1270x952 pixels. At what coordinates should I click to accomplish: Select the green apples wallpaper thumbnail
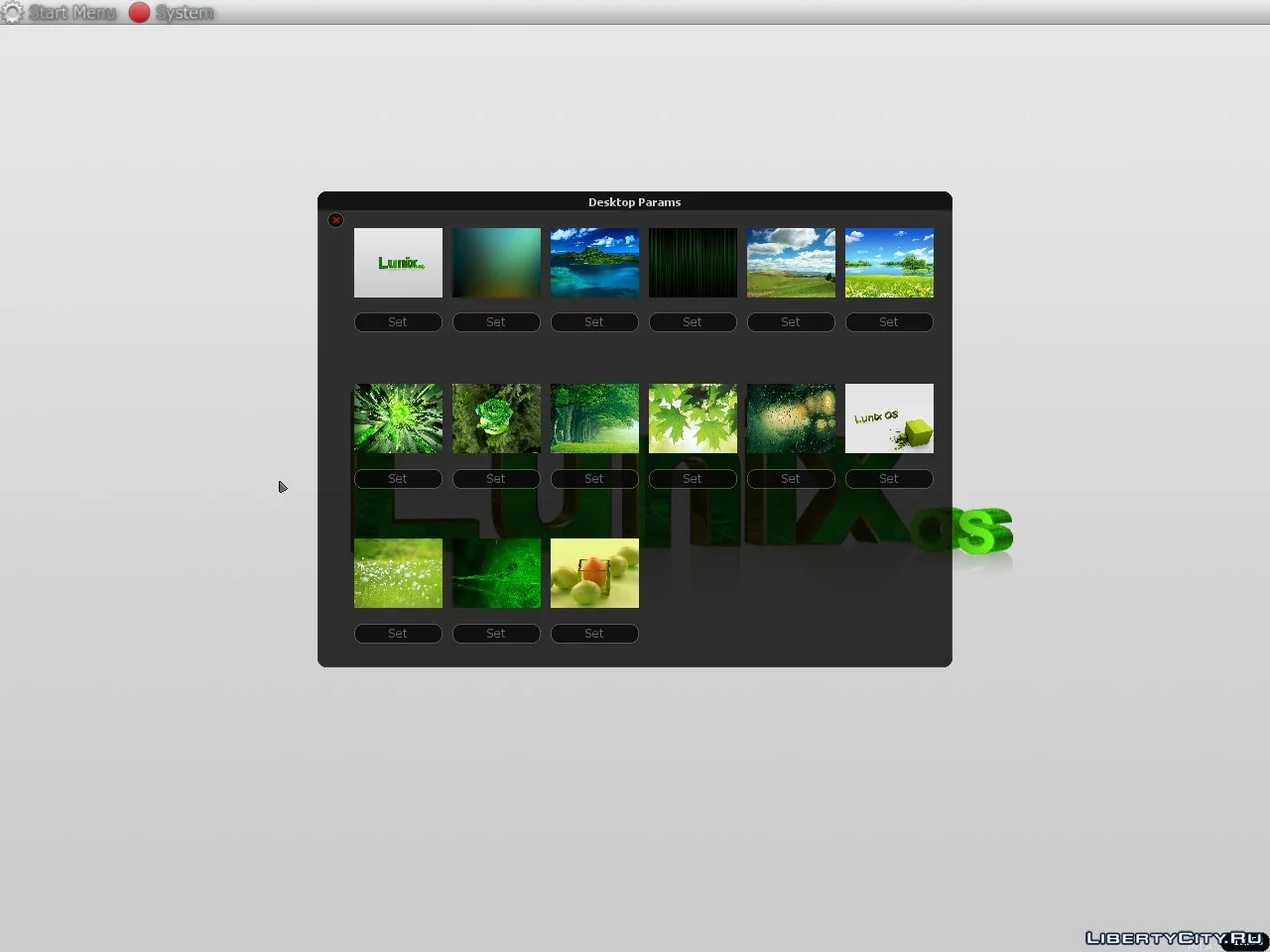pos(594,573)
